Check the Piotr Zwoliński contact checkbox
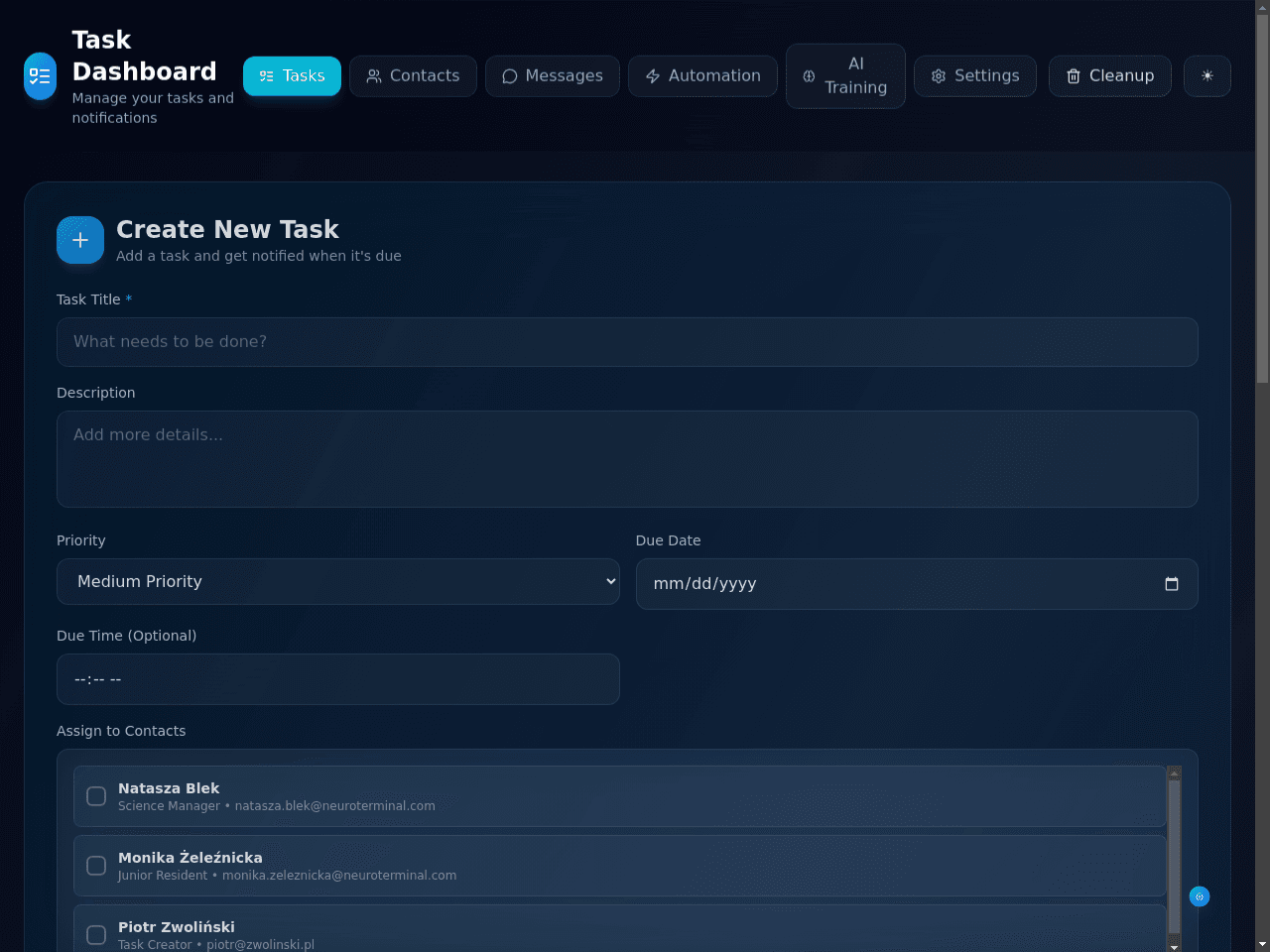The height and width of the screenshot is (952, 1270). point(96,935)
